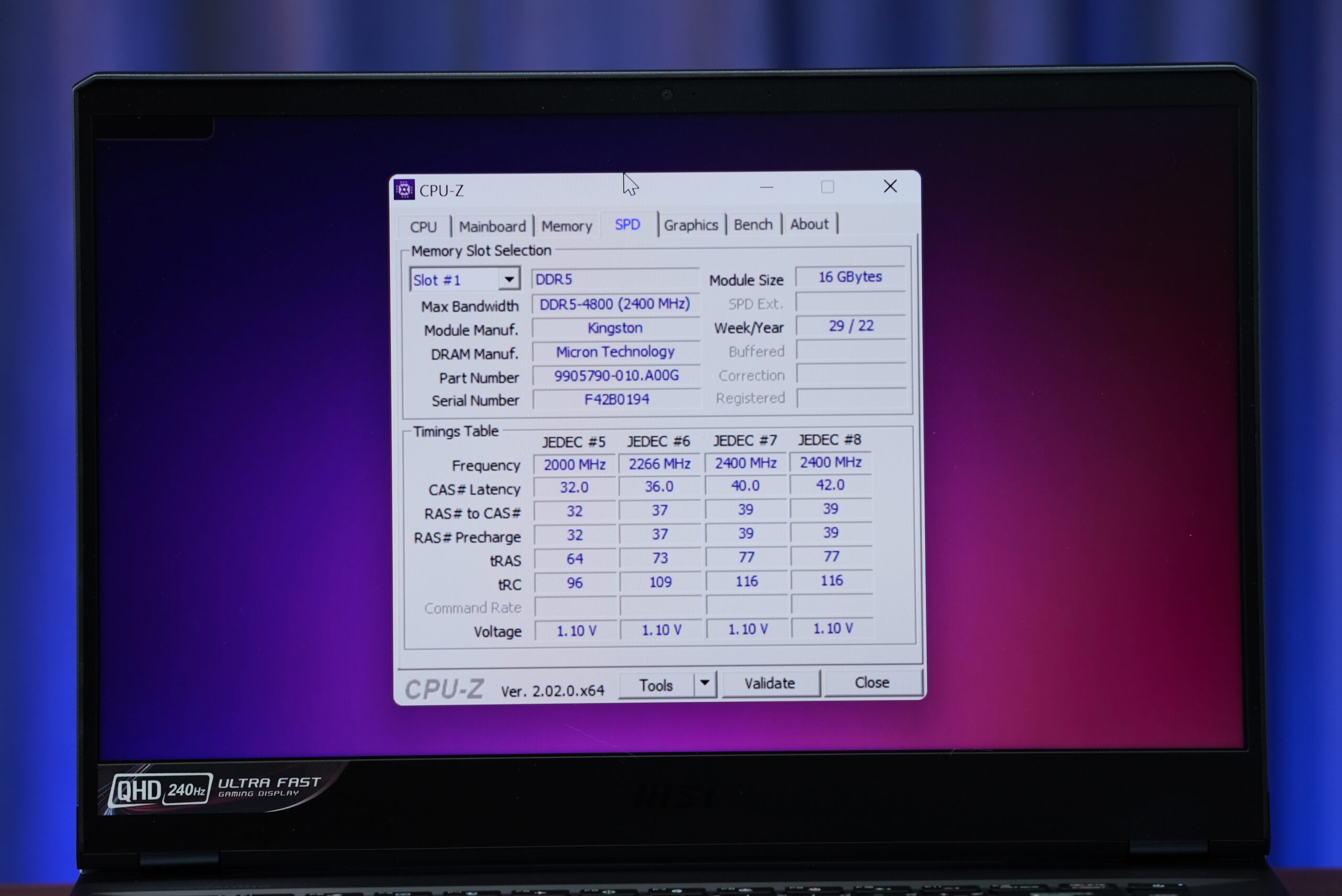Viewport: 1342px width, 896px height.
Task: Click the tRC value 109
Action: tap(660, 582)
